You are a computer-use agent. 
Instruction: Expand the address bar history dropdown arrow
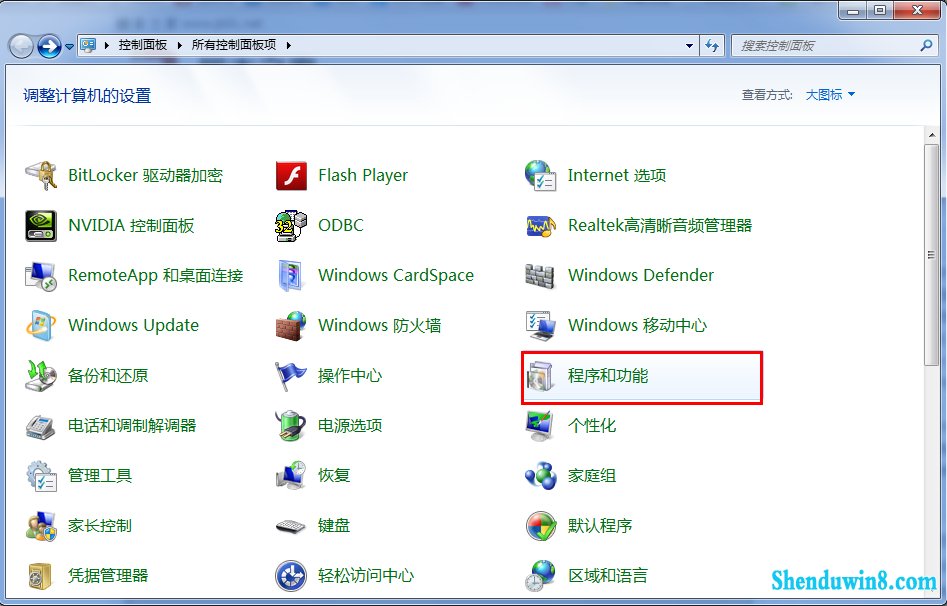[689, 45]
